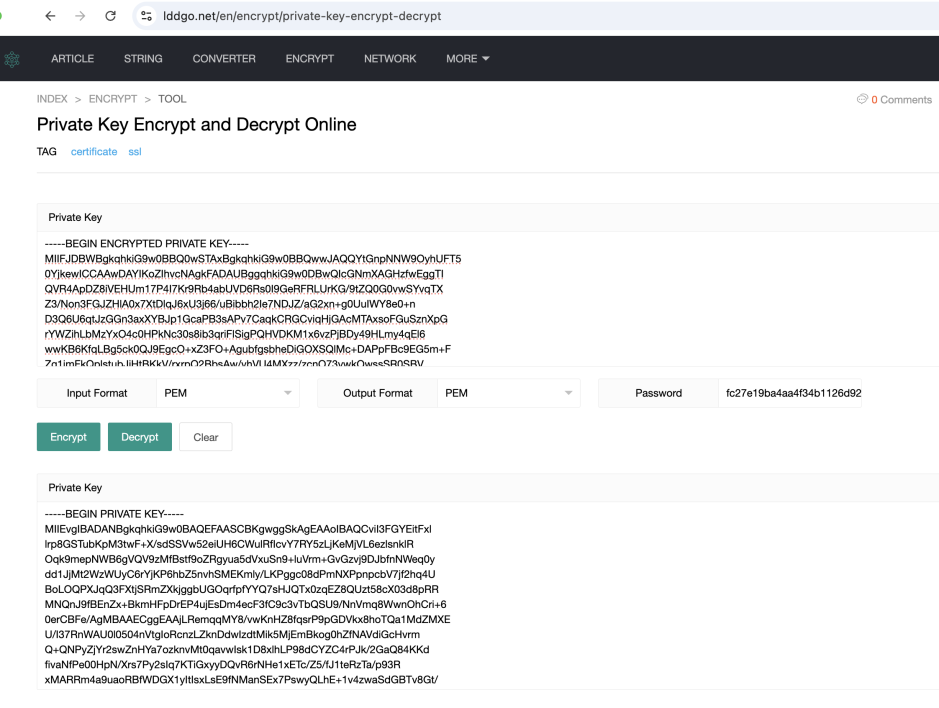
Task: Open the ARTICLE menu
Action: (72, 59)
